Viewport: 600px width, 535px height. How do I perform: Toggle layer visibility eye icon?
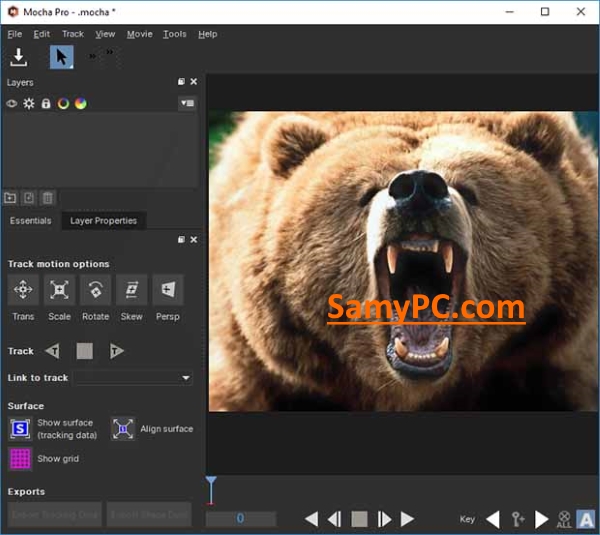(x=11, y=103)
